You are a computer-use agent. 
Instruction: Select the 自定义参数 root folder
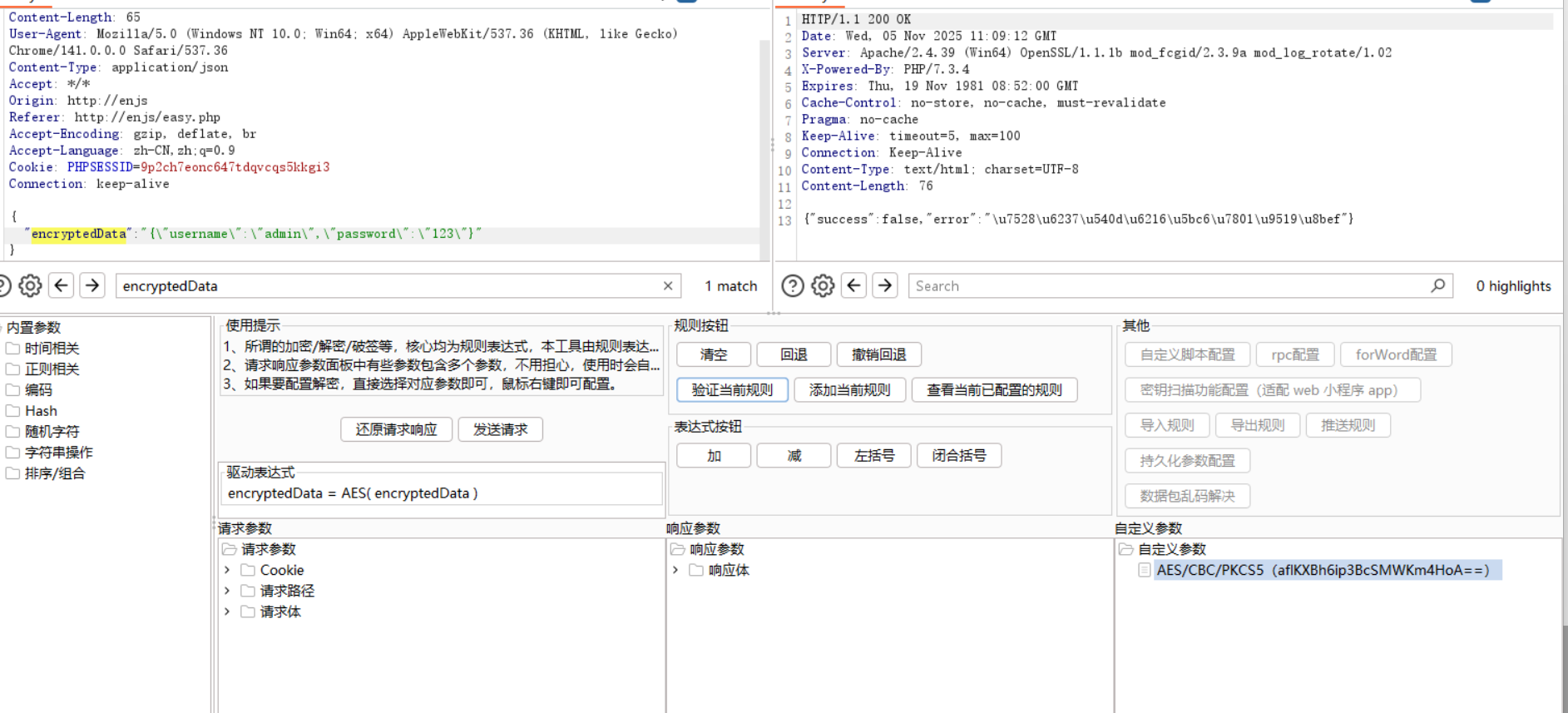(x=1163, y=549)
